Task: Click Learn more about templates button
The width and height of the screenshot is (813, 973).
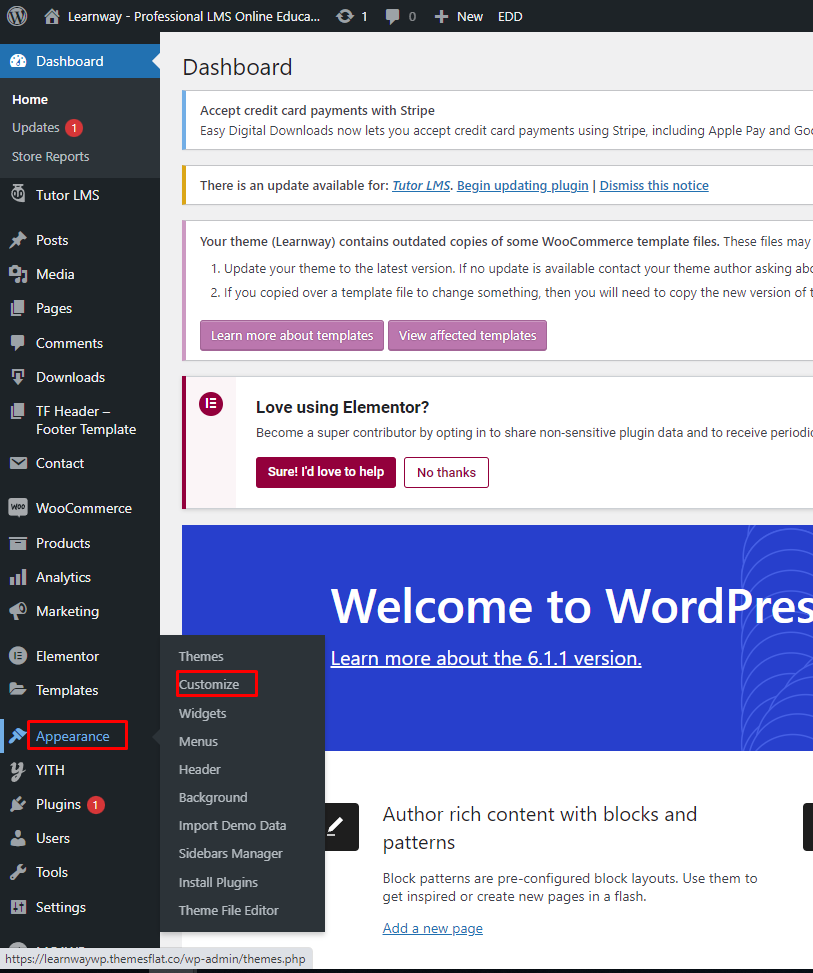Action: [x=292, y=336]
